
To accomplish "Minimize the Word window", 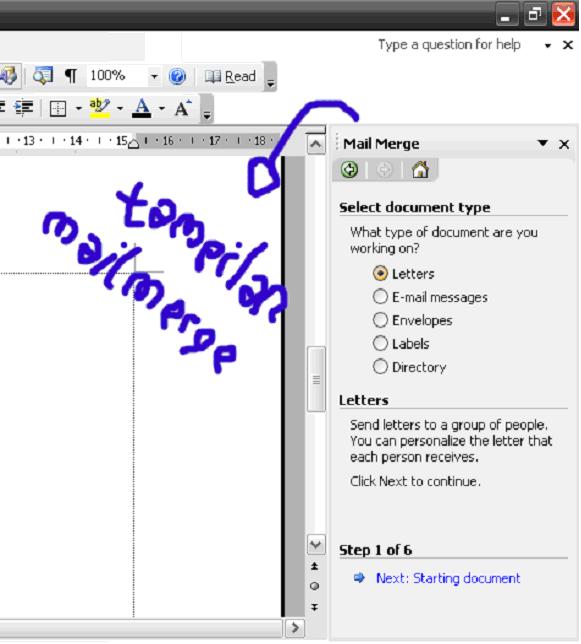I will 507,15.
